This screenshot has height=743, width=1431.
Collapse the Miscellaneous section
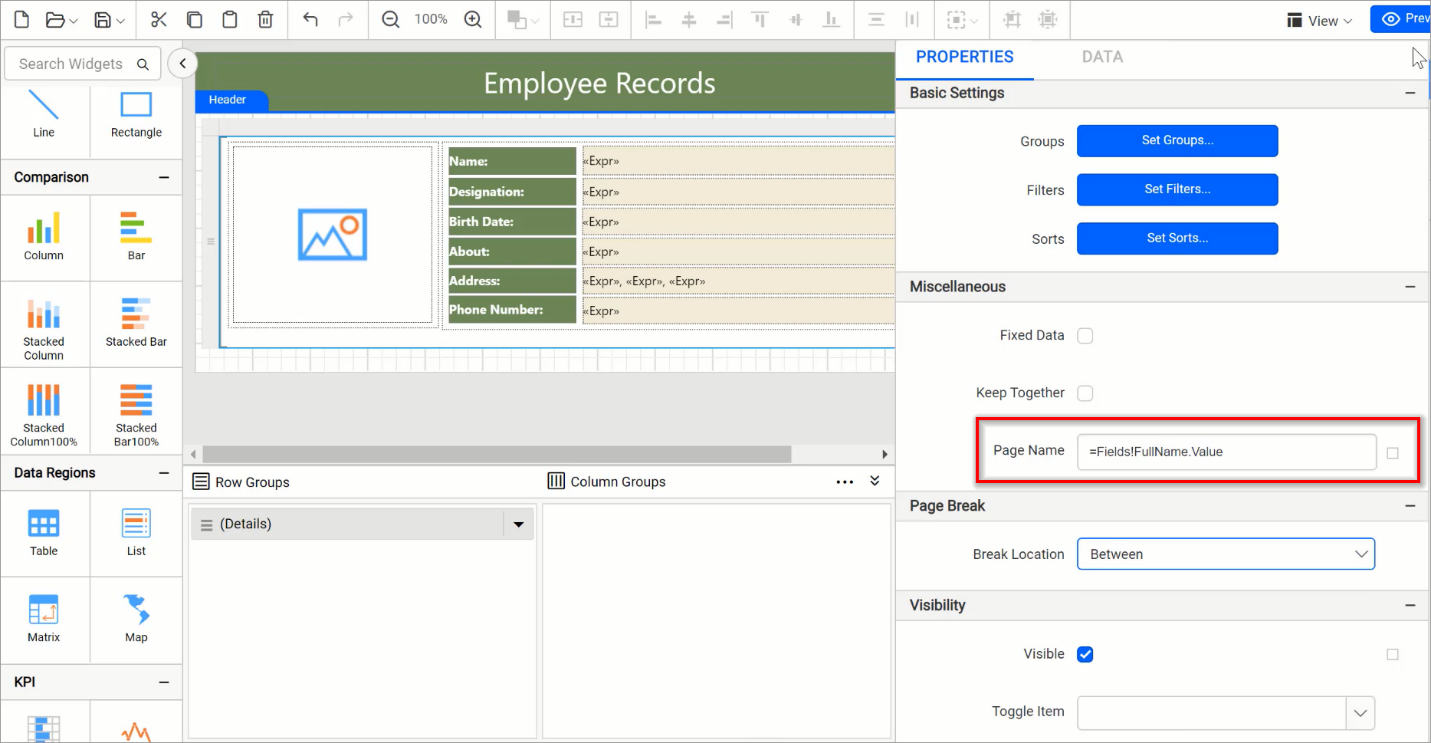pos(1410,286)
